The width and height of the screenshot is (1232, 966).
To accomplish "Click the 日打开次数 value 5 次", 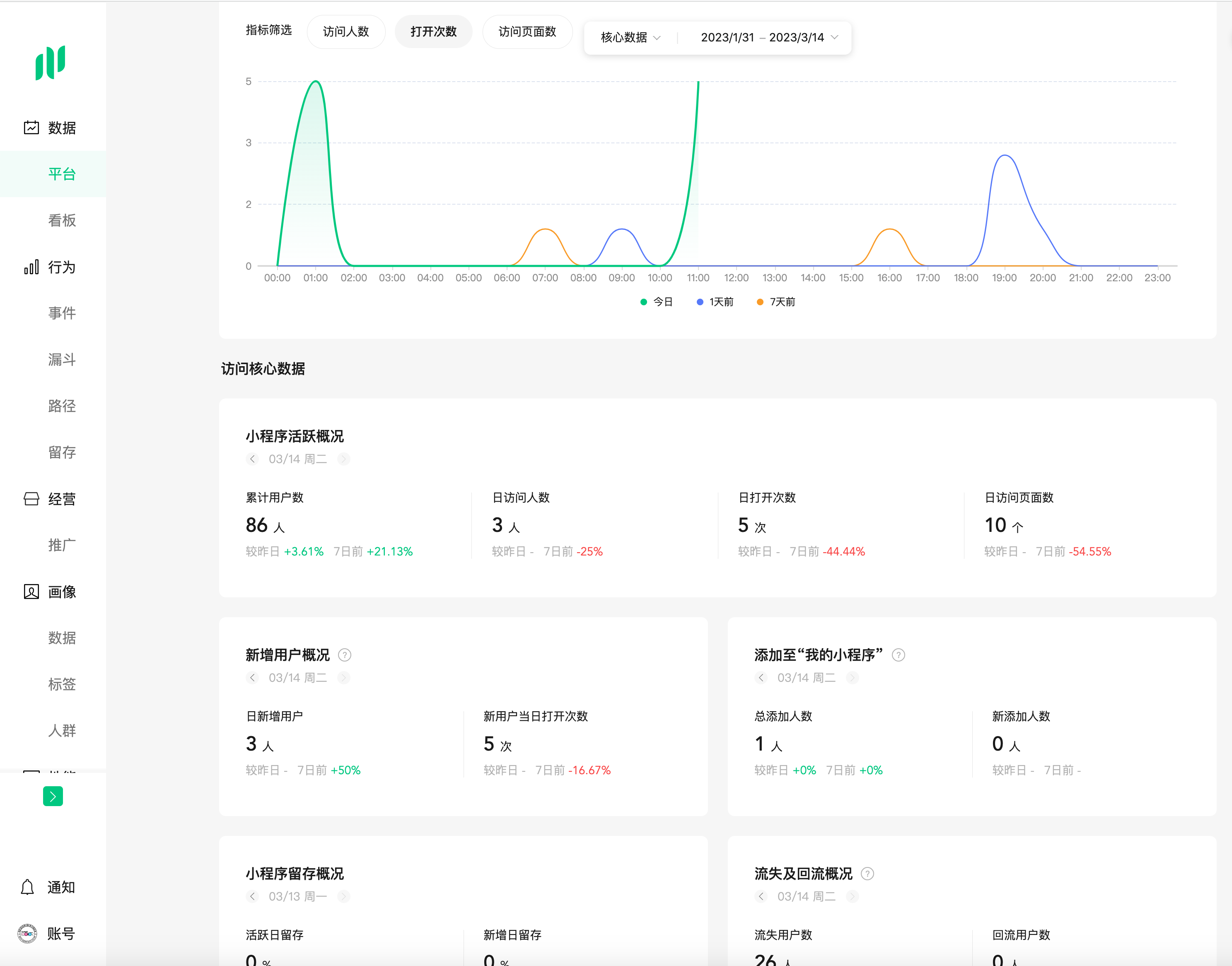I will (x=752, y=525).
